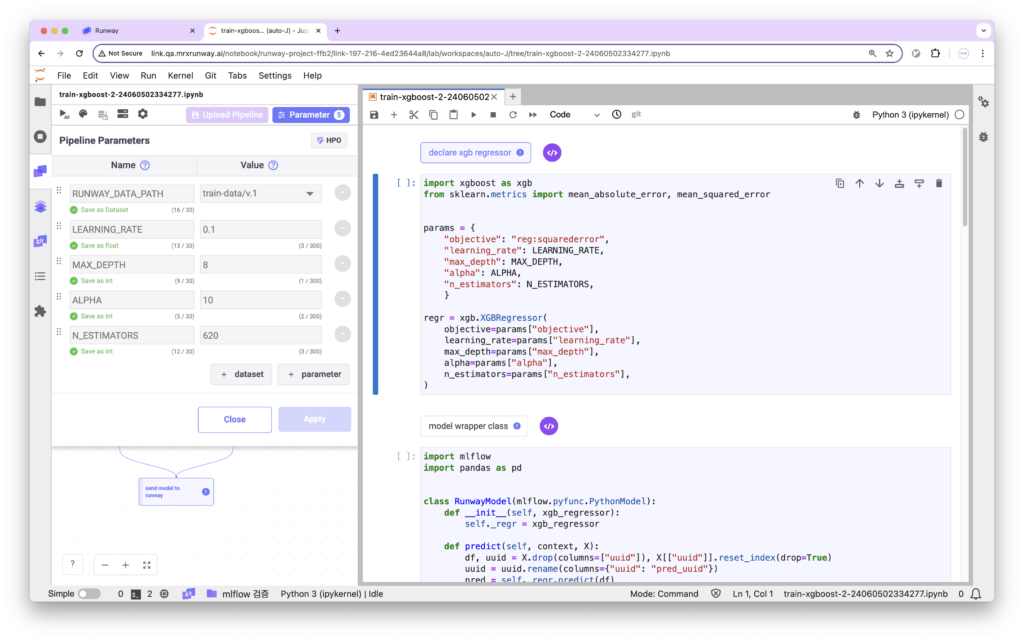Image resolution: width=1024 pixels, height=641 pixels.
Task: Add a new parameter row
Action: pyautogui.click(x=314, y=375)
